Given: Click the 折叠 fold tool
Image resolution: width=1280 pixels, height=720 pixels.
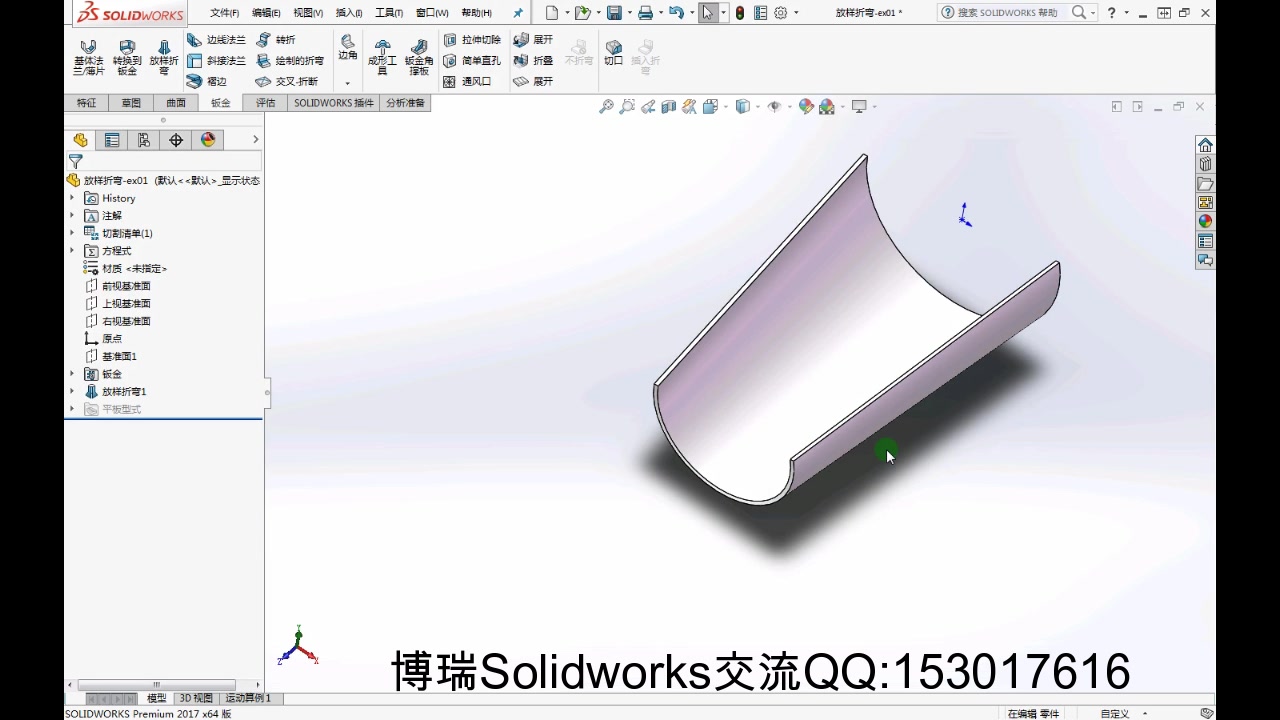Looking at the screenshot, I should coord(533,61).
